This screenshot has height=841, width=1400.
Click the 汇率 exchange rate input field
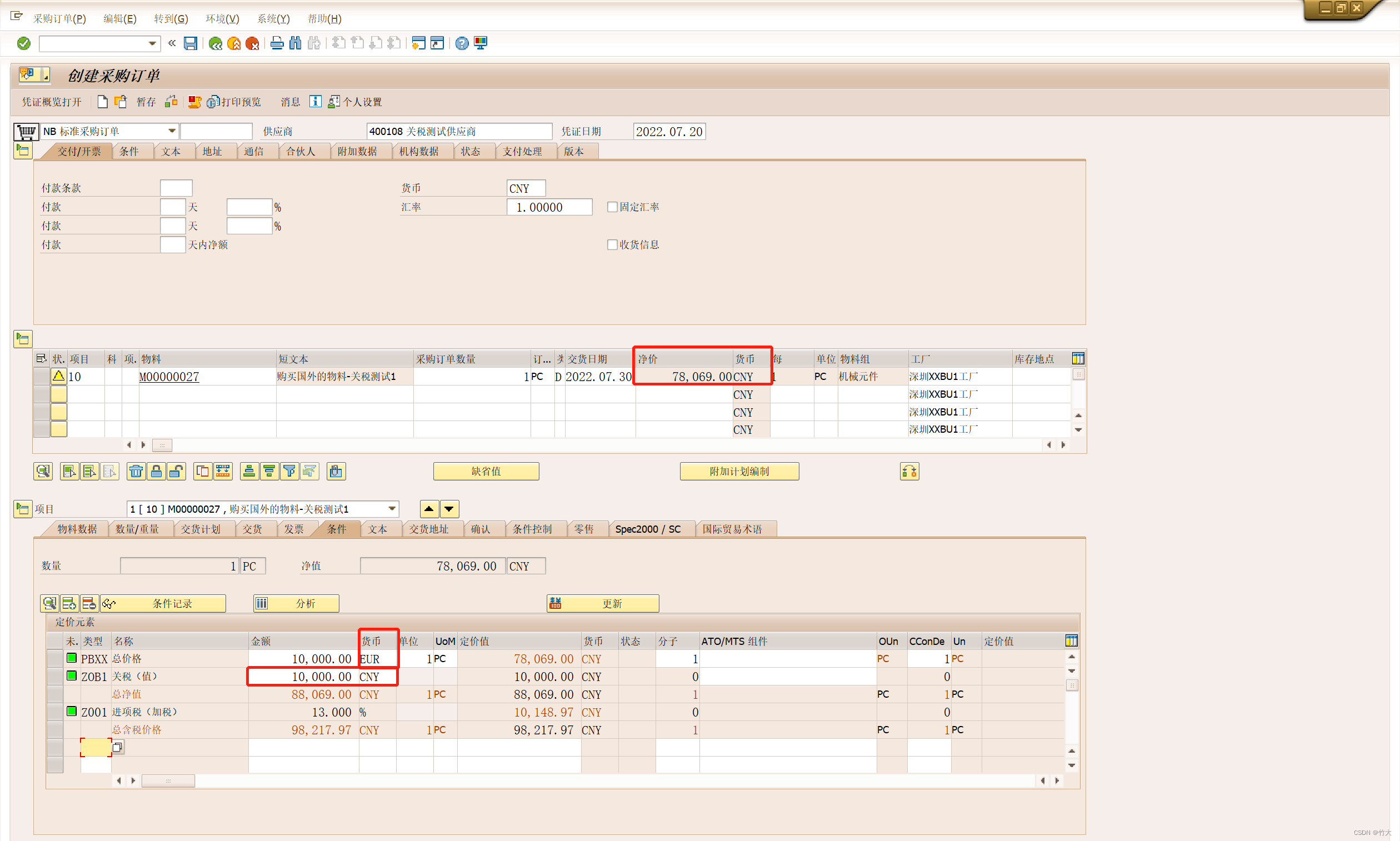[549, 207]
